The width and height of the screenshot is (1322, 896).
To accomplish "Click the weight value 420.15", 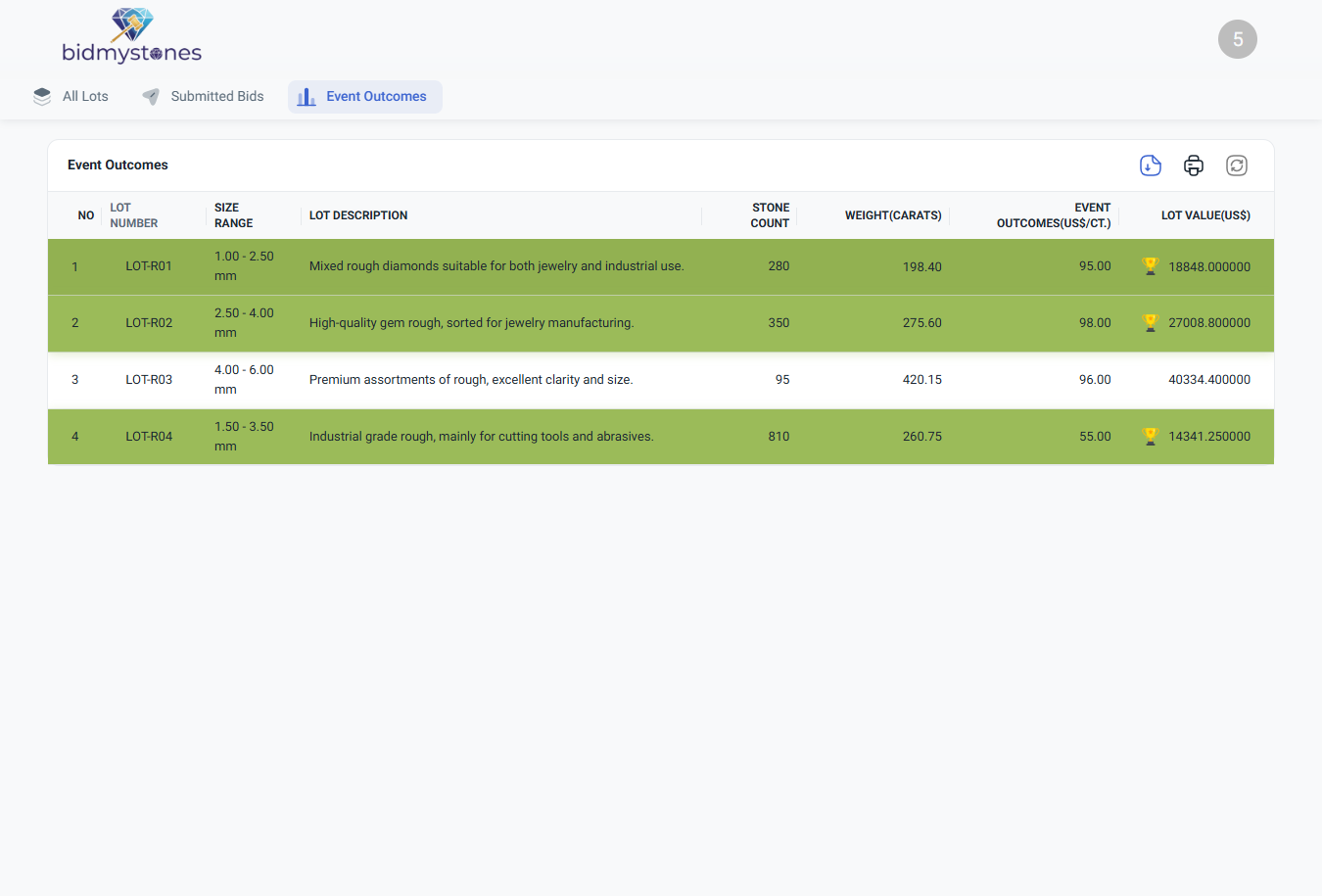I will pyautogui.click(x=922, y=380).
